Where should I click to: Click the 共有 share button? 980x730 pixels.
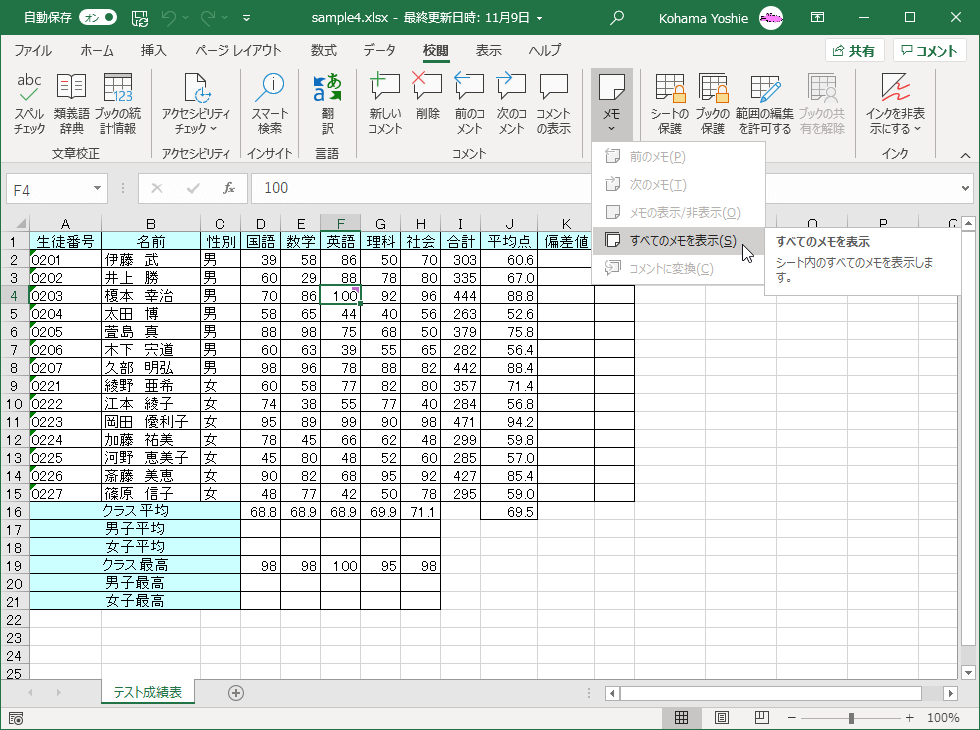(x=856, y=50)
